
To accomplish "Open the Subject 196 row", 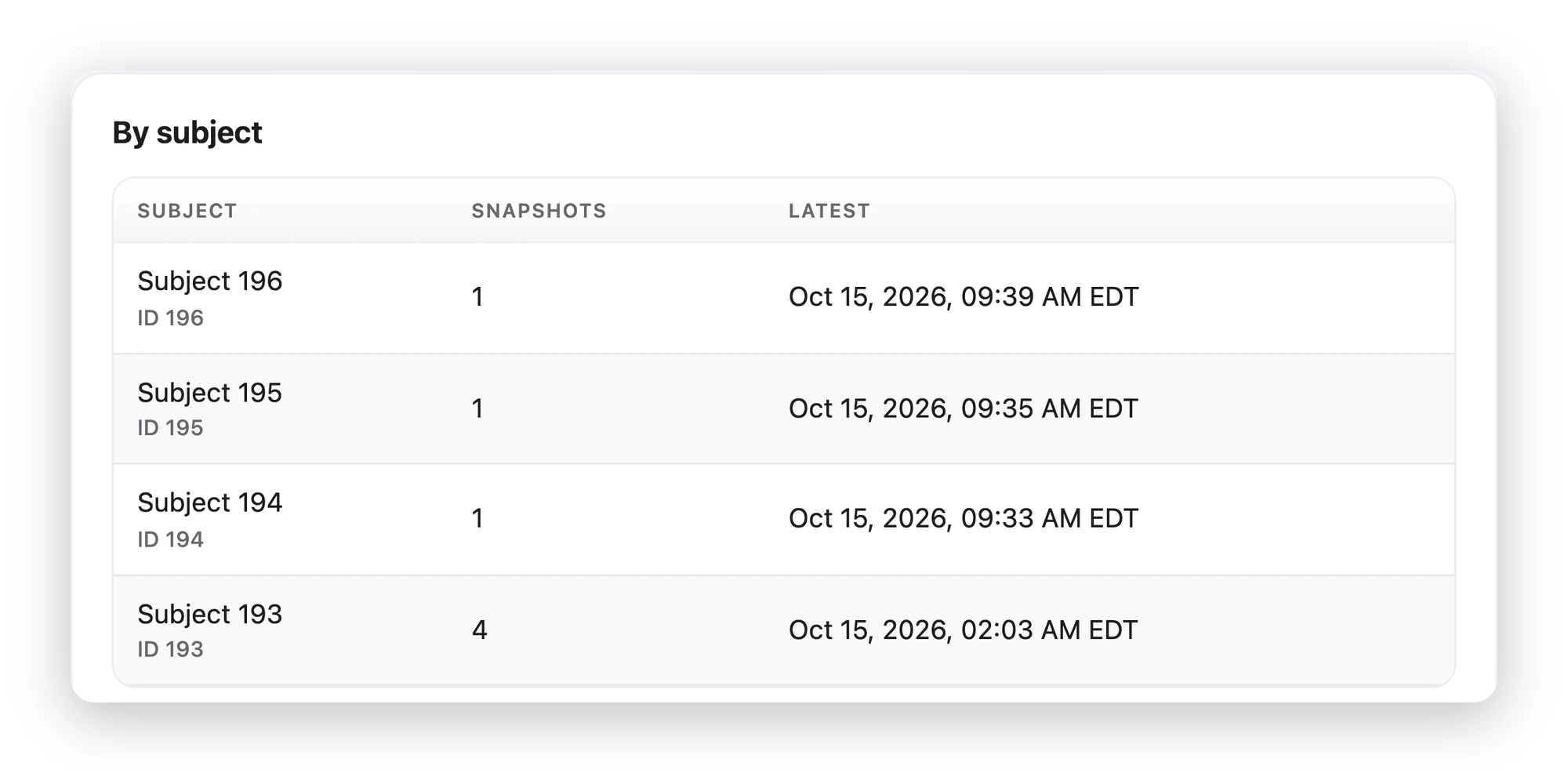I will [784, 298].
